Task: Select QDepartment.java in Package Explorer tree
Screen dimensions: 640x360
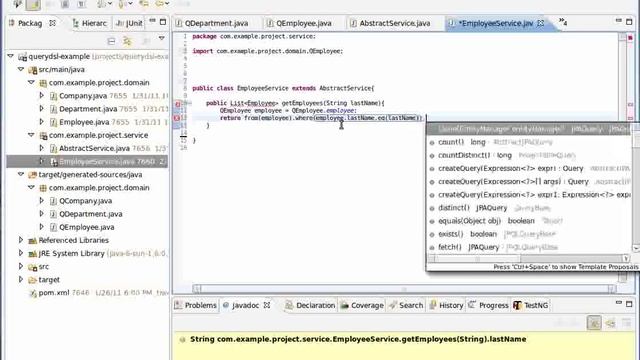Action: coord(91,214)
